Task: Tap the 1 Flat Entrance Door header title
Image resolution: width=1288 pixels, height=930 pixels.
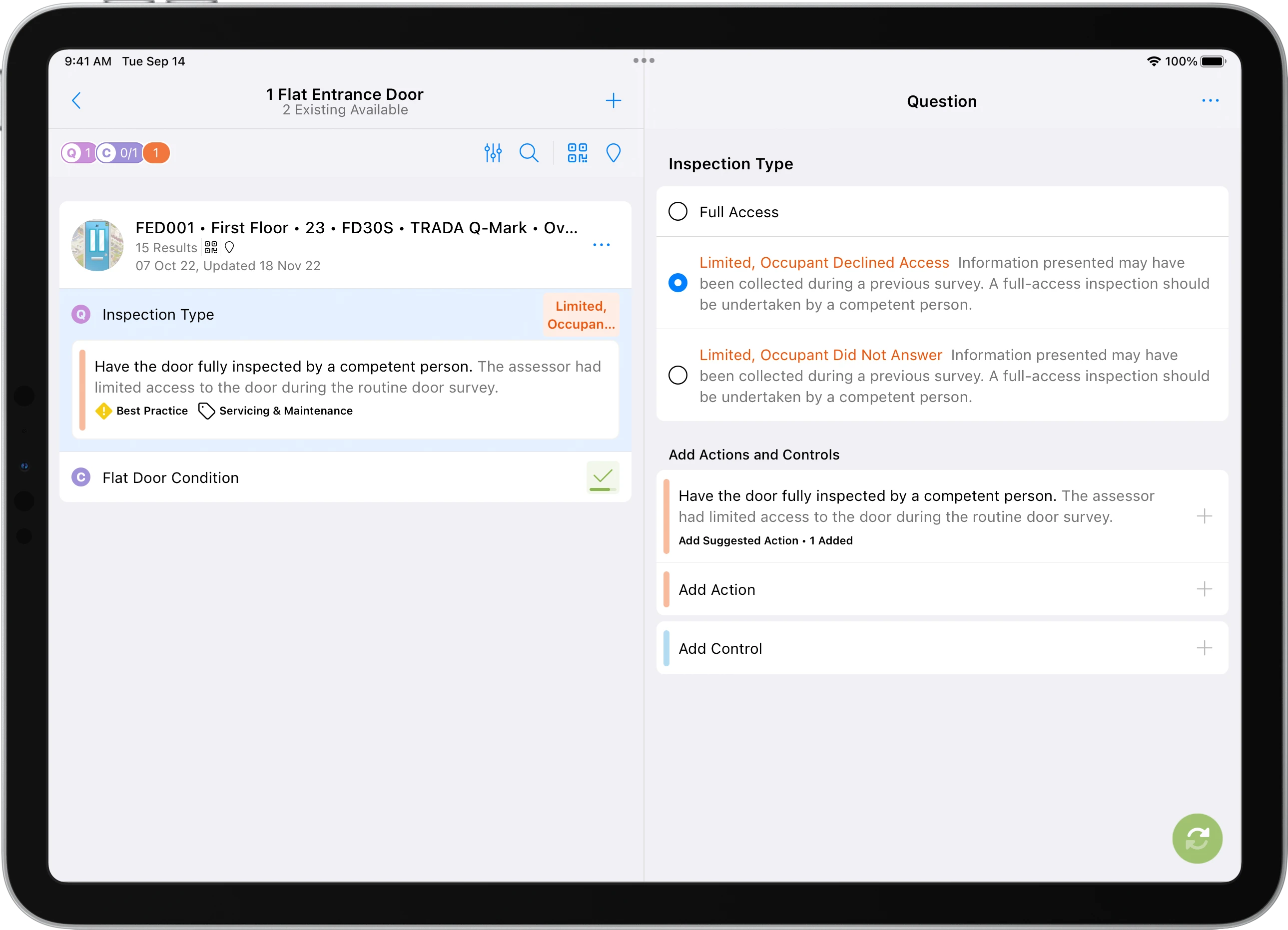Action: tap(345, 94)
